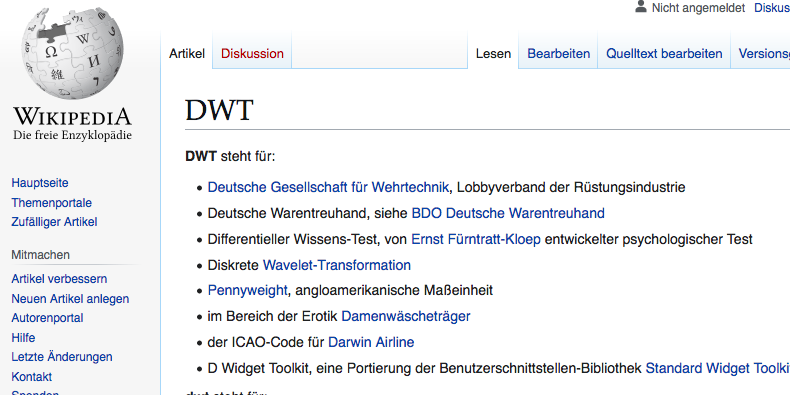
Task: Follow the Damenwäscheträger link
Action: [x=406, y=316]
